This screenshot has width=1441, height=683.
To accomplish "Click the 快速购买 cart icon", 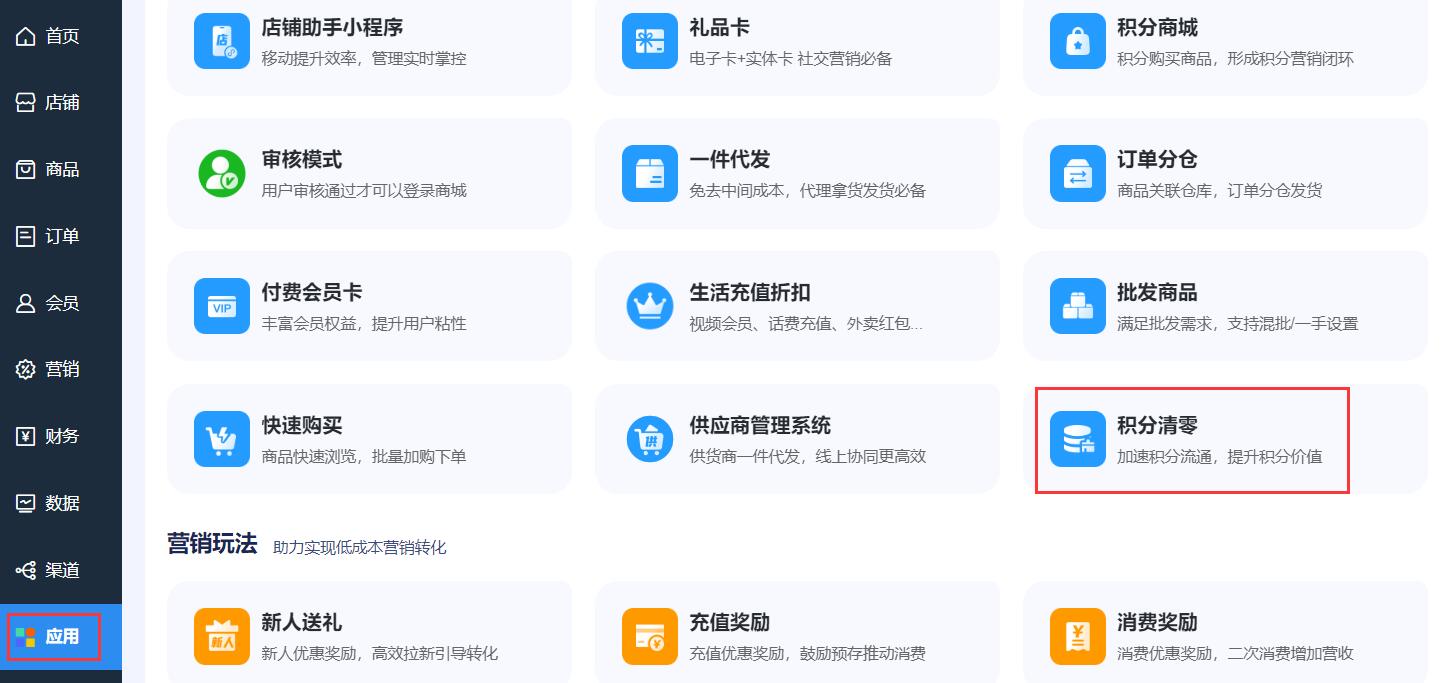I will click(222, 439).
